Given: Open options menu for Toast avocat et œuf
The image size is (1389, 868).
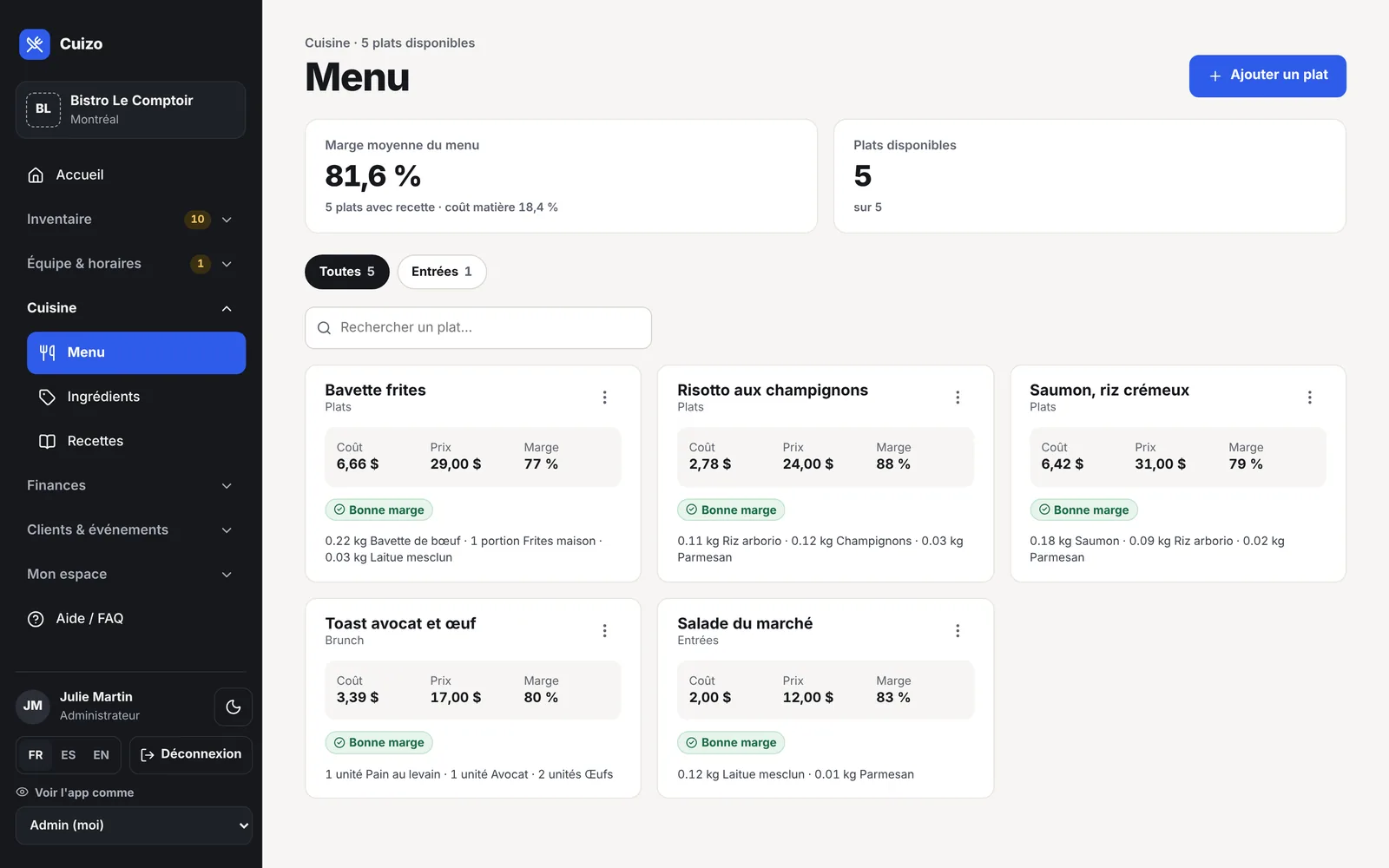Looking at the screenshot, I should pyautogui.click(x=605, y=631).
